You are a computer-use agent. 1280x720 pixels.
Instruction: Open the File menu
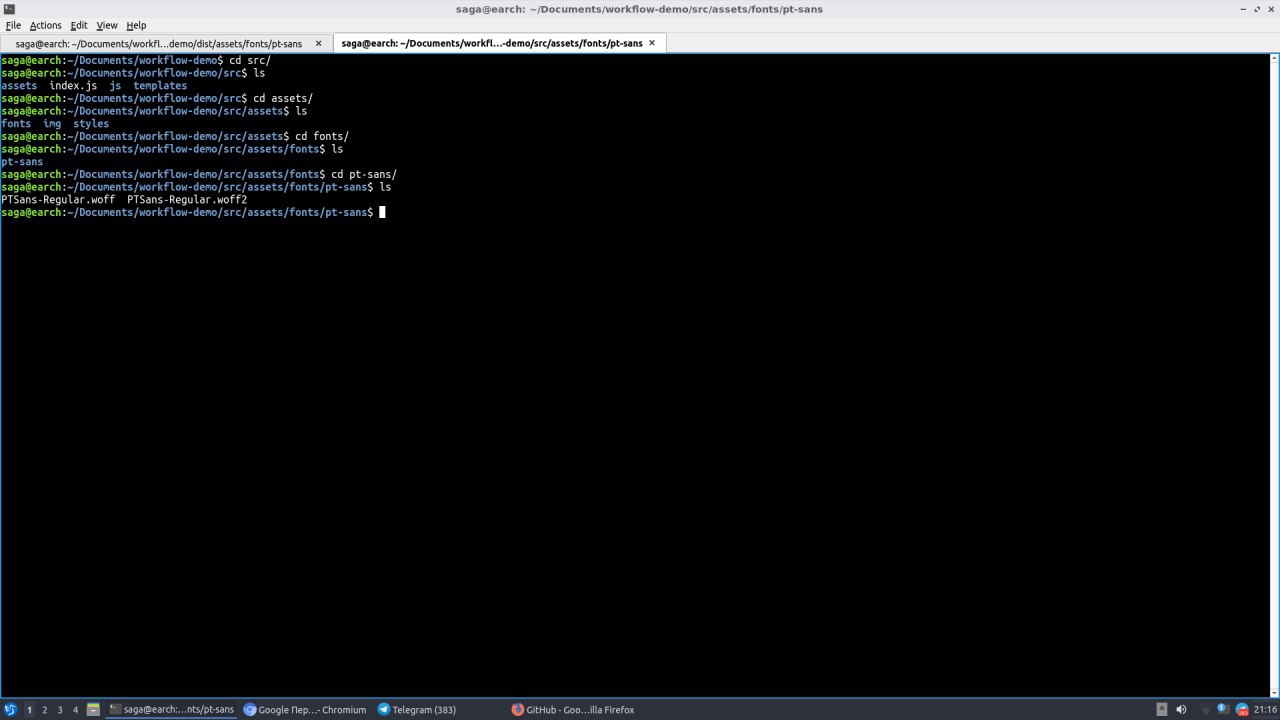click(13, 25)
